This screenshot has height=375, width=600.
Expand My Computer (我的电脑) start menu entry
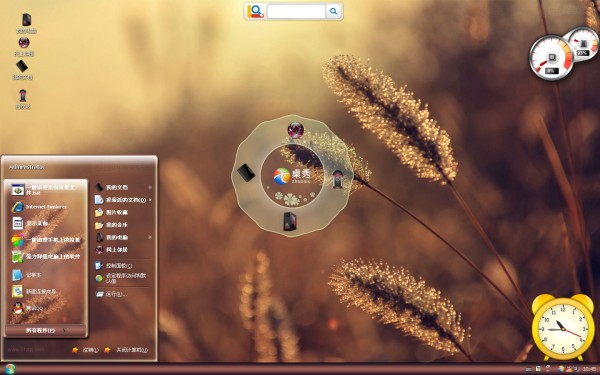(123, 238)
